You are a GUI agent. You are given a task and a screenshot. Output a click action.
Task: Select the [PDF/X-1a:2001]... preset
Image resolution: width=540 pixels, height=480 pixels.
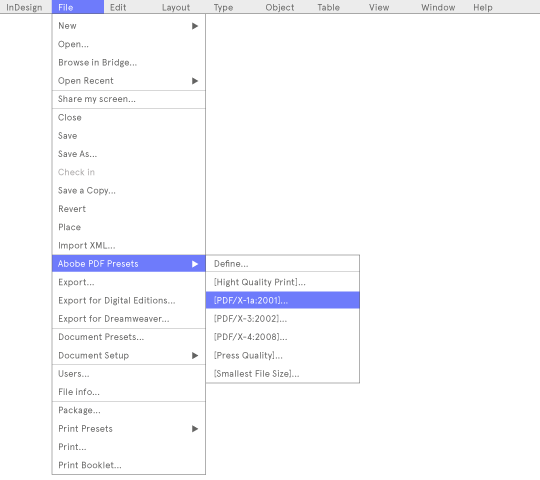coord(282,300)
